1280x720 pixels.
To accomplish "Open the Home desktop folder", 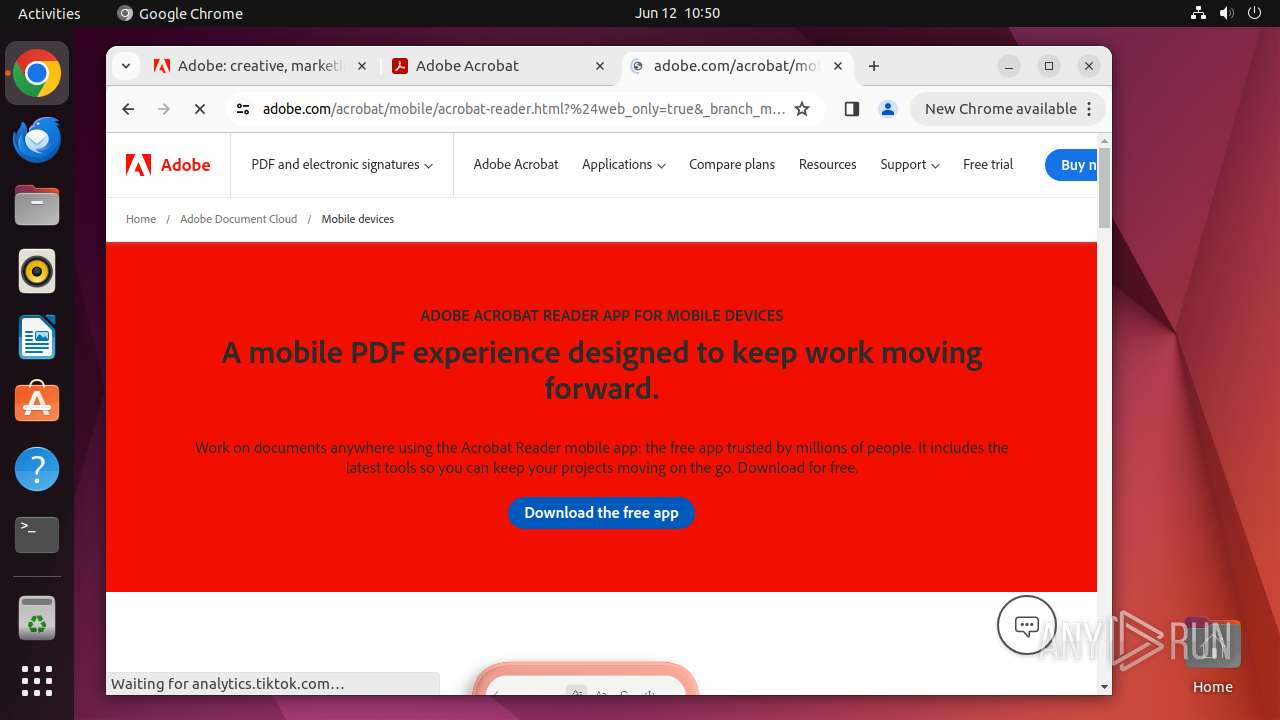I will coord(1212,656).
